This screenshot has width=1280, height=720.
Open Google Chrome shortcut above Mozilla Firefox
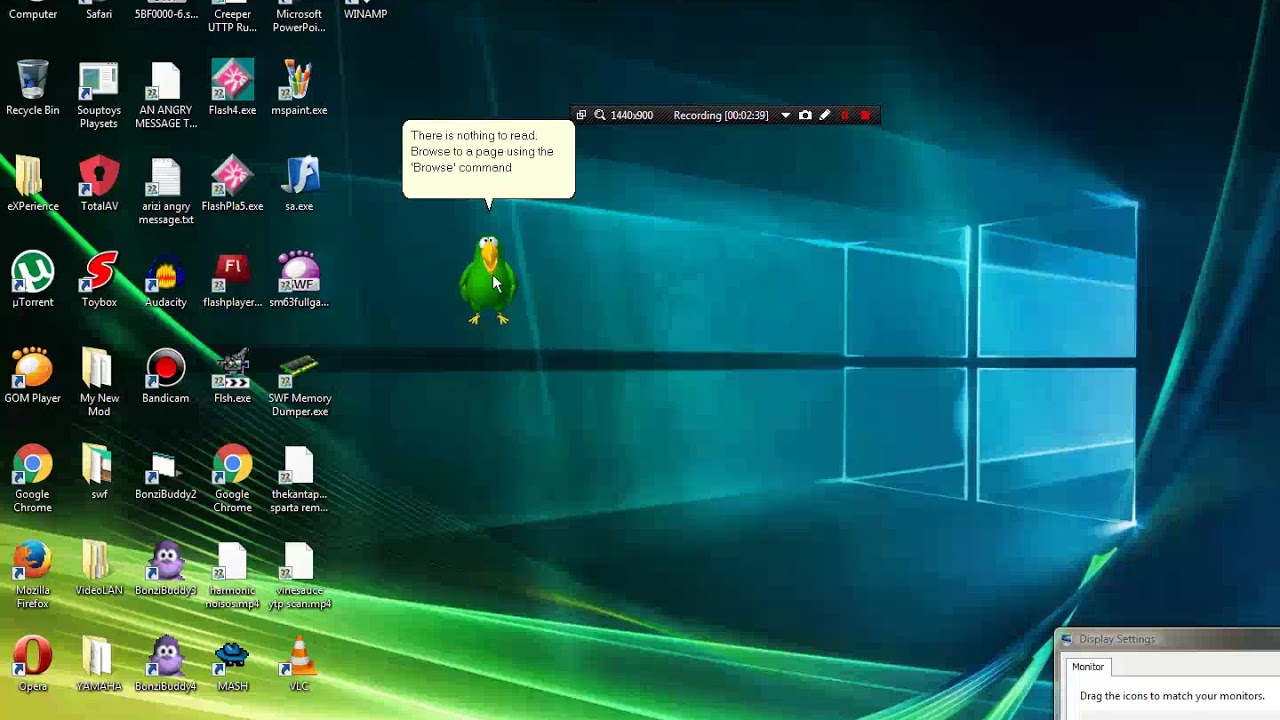tap(33, 479)
